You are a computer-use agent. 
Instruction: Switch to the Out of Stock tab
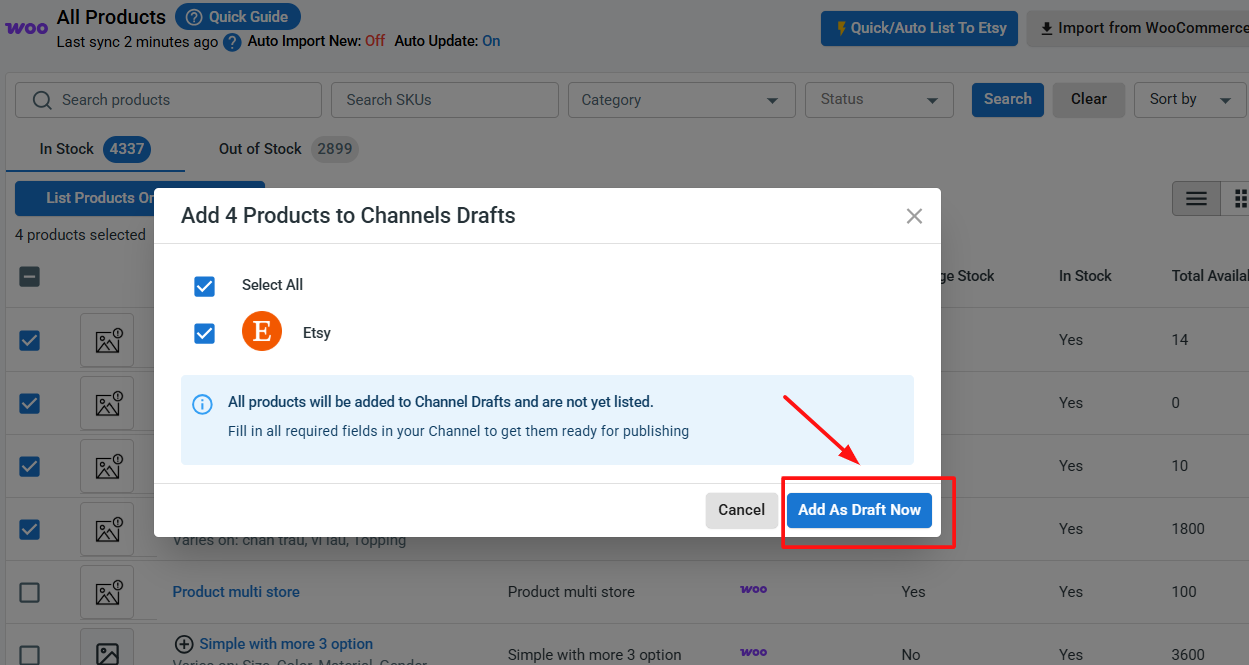click(288, 149)
